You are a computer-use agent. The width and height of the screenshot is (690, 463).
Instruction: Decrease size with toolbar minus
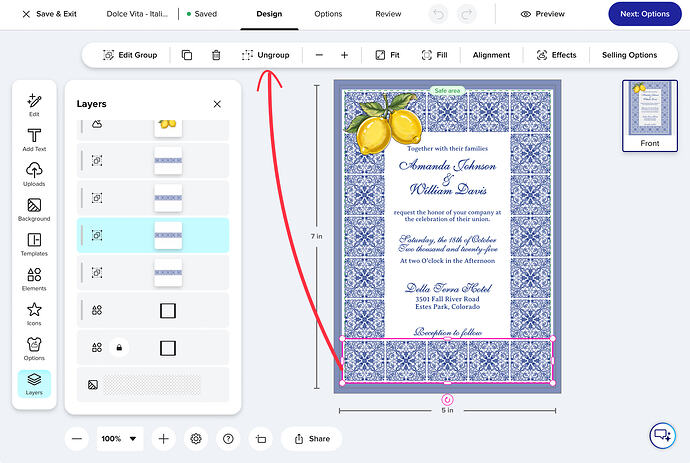click(x=319, y=55)
